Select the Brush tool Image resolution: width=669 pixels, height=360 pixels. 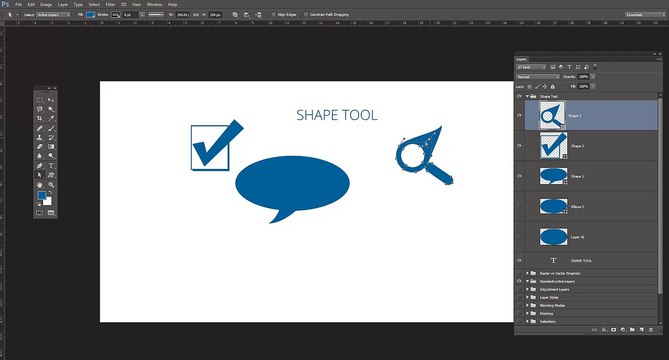tap(51, 128)
